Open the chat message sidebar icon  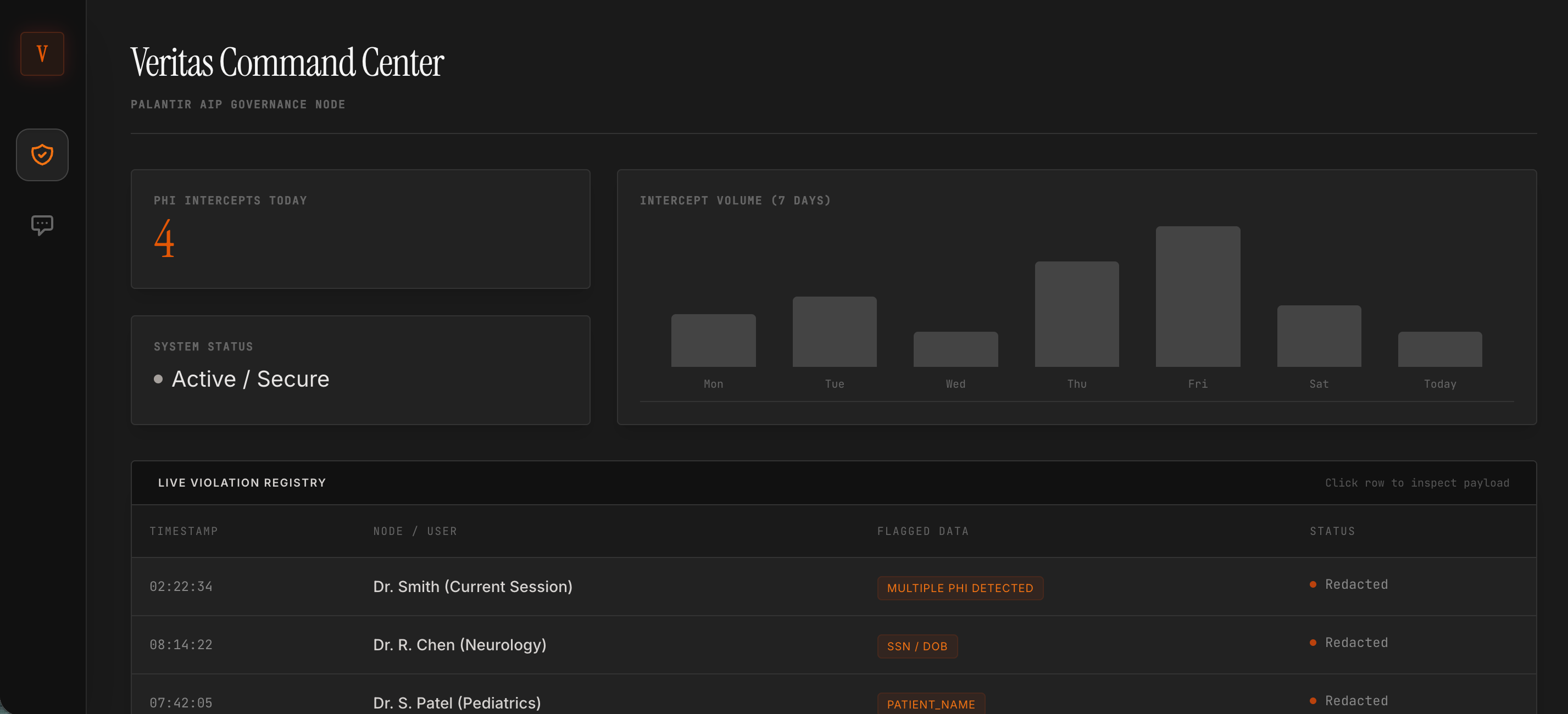click(x=42, y=225)
